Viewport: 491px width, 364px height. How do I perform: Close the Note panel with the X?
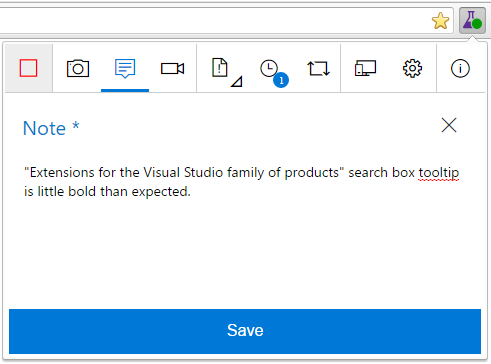pyautogui.click(x=449, y=125)
